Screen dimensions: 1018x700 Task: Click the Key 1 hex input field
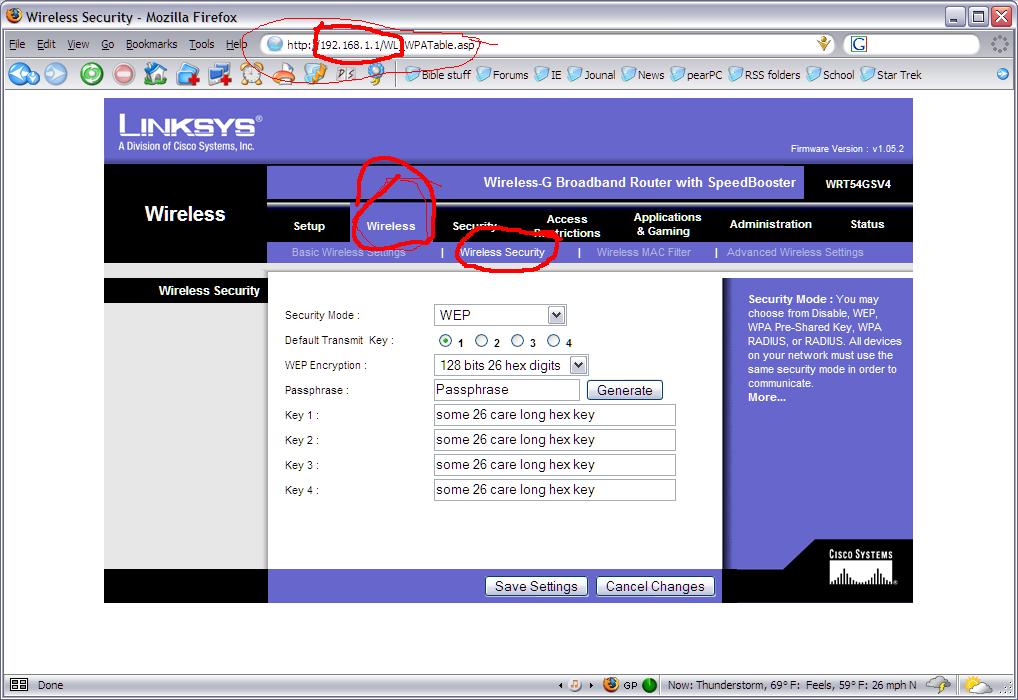pos(554,415)
